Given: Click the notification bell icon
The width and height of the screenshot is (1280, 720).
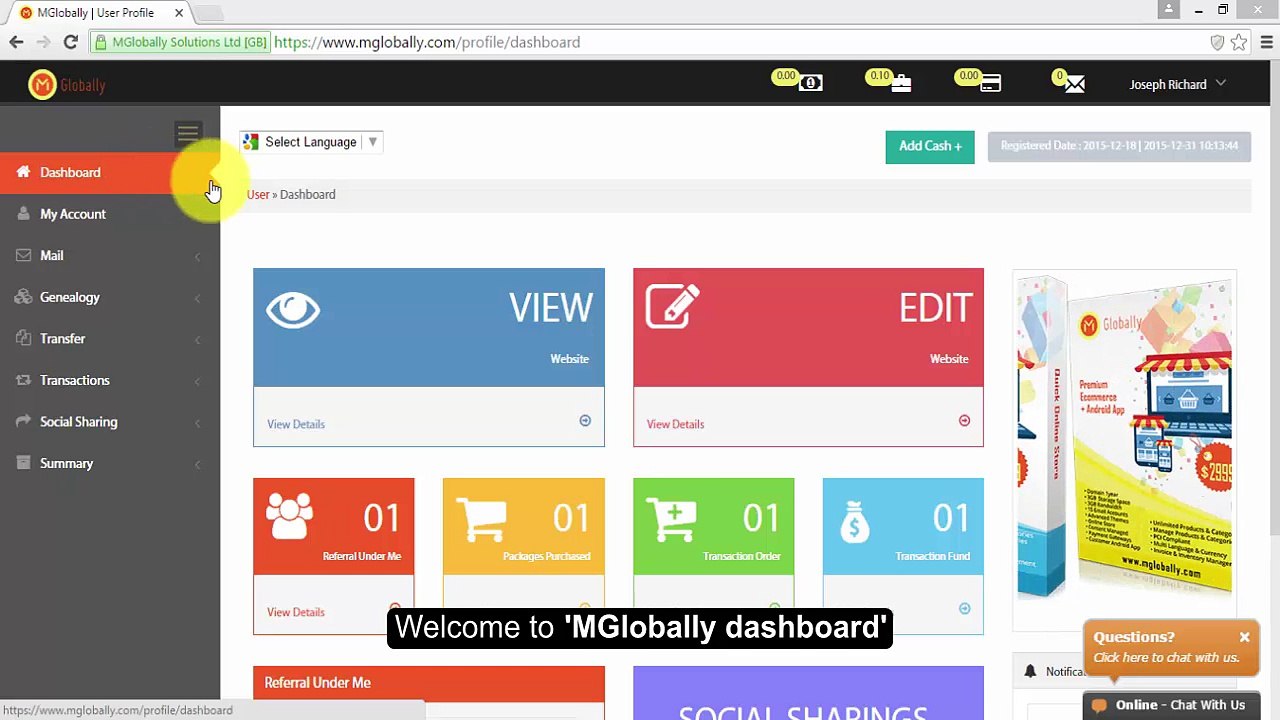Looking at the screenshot, I should point(1030,672).
